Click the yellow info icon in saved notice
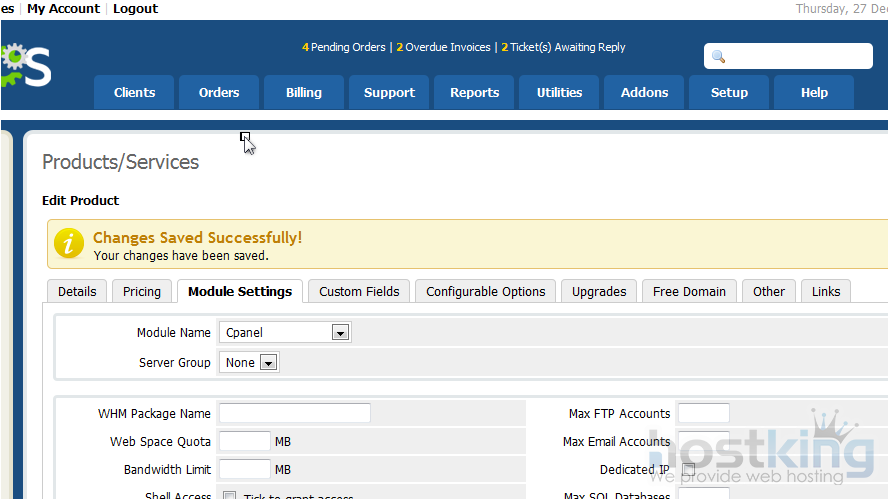This screenshot has height=500, width=889. click(x=69, y=244)
